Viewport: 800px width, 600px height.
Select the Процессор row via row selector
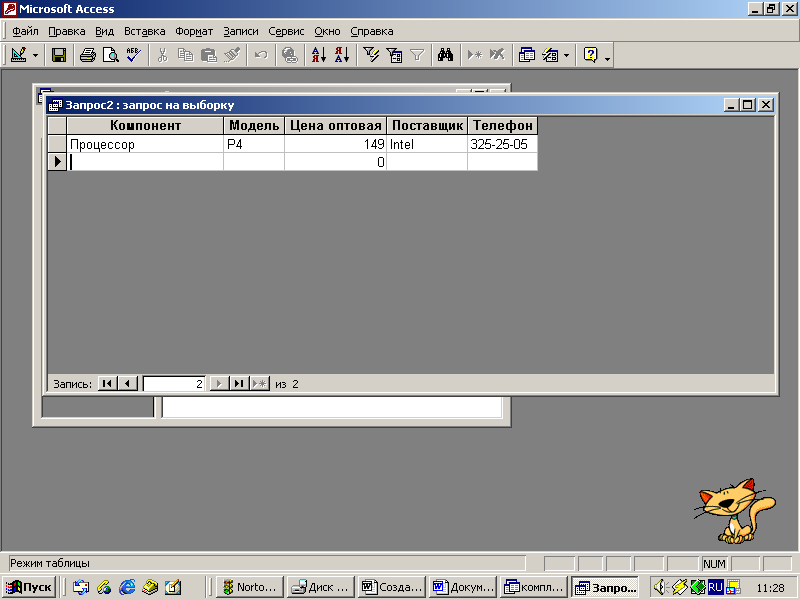57,144
